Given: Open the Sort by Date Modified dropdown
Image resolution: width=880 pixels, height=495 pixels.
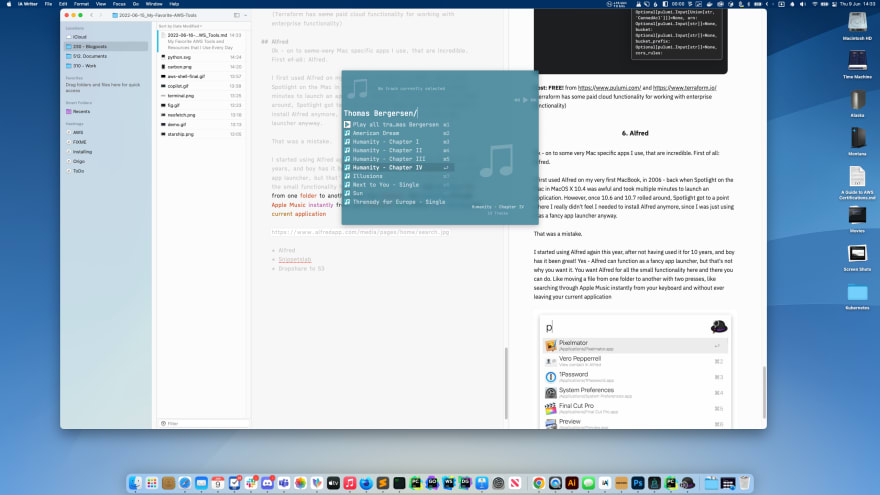Looking at the screenshot, I should 180,26.
